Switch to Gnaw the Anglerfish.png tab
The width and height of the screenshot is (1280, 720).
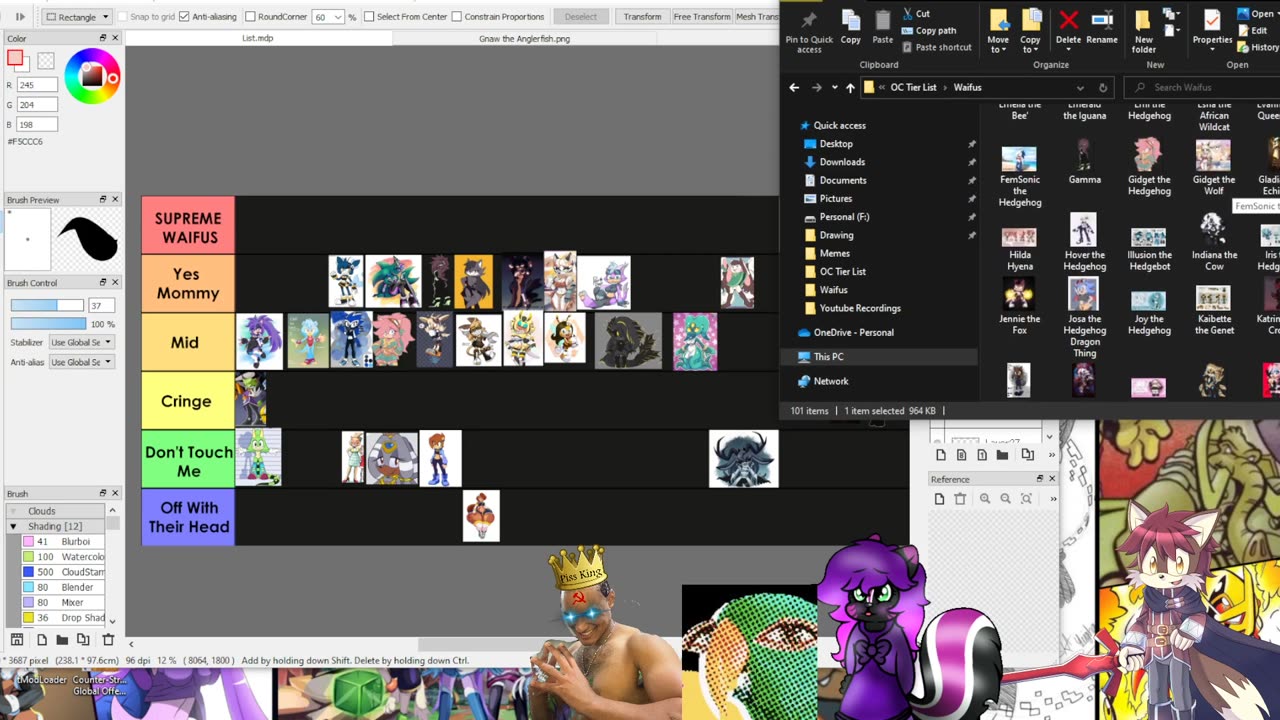coord(524,38)
